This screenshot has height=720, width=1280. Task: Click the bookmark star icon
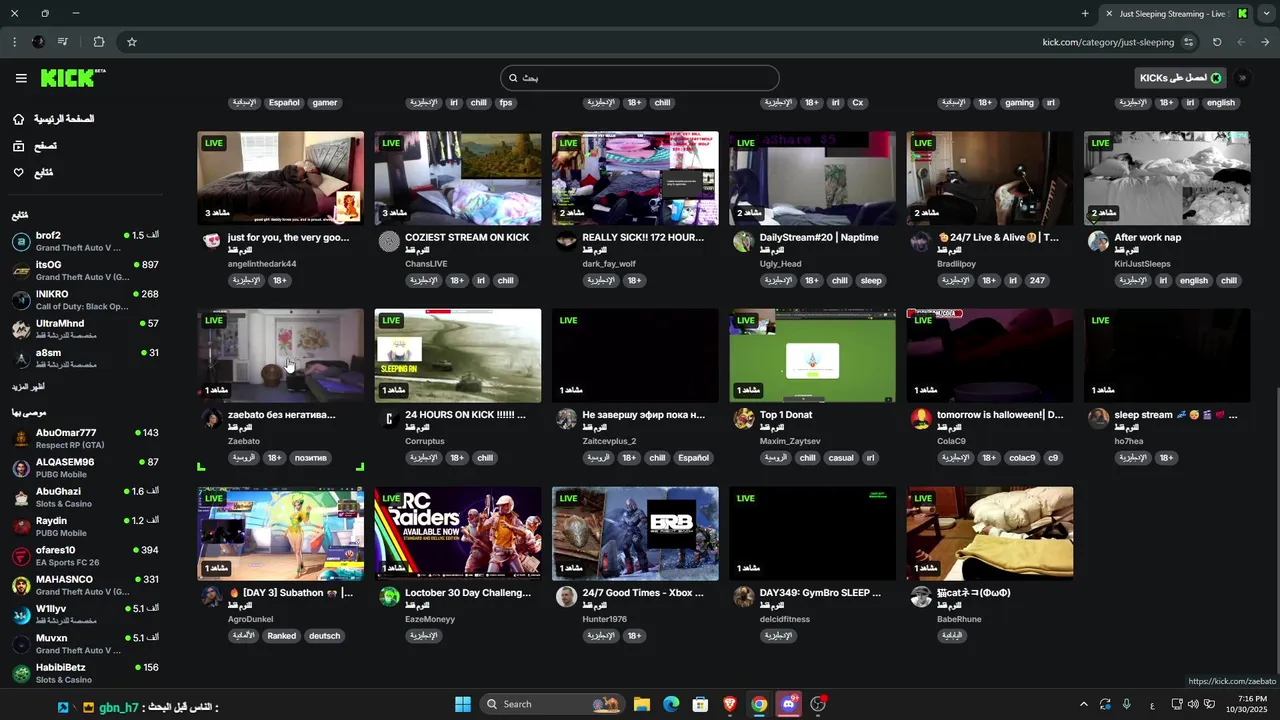[x=131, y=42]
